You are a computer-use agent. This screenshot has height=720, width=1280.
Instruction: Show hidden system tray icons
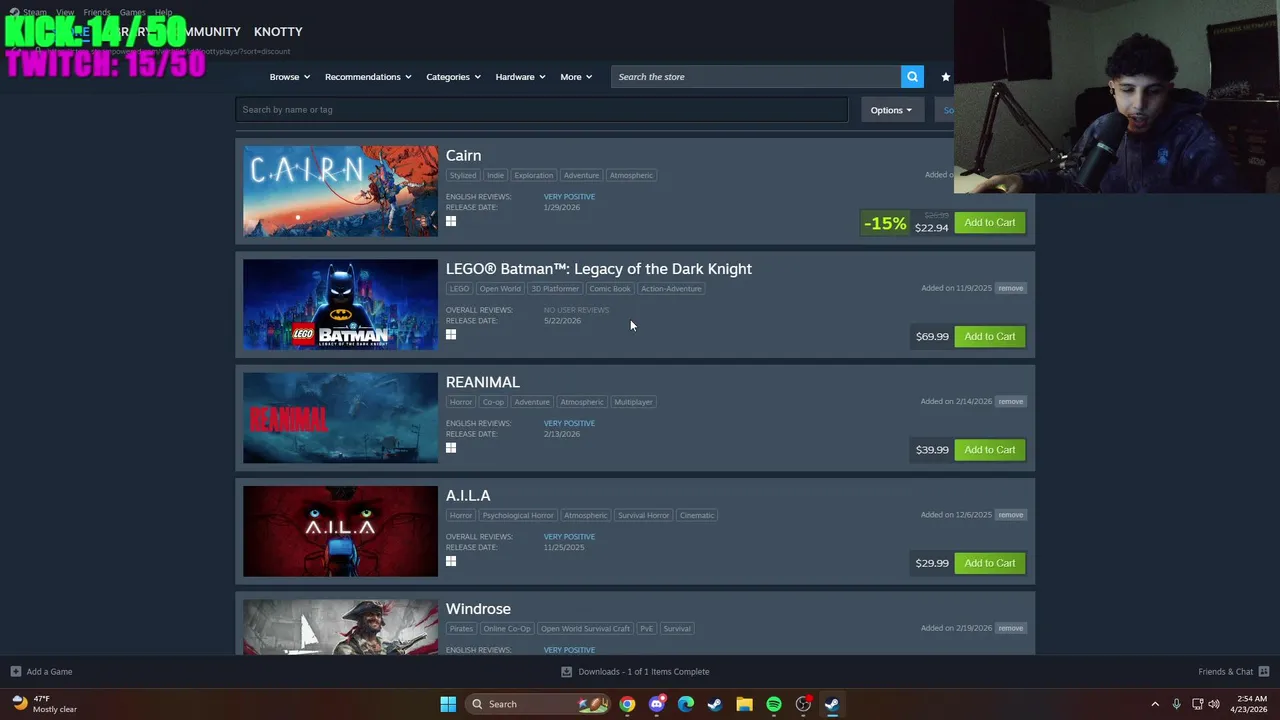coord(1155,704)
